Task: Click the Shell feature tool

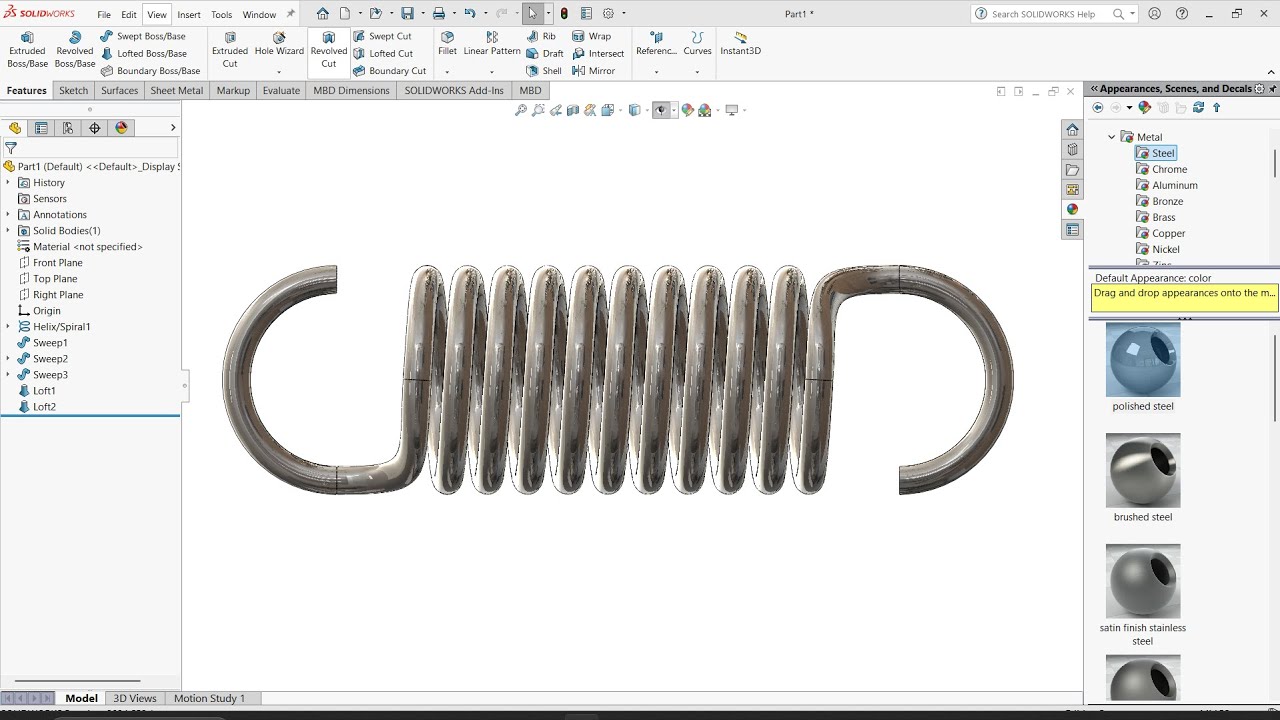Action: 544,71
